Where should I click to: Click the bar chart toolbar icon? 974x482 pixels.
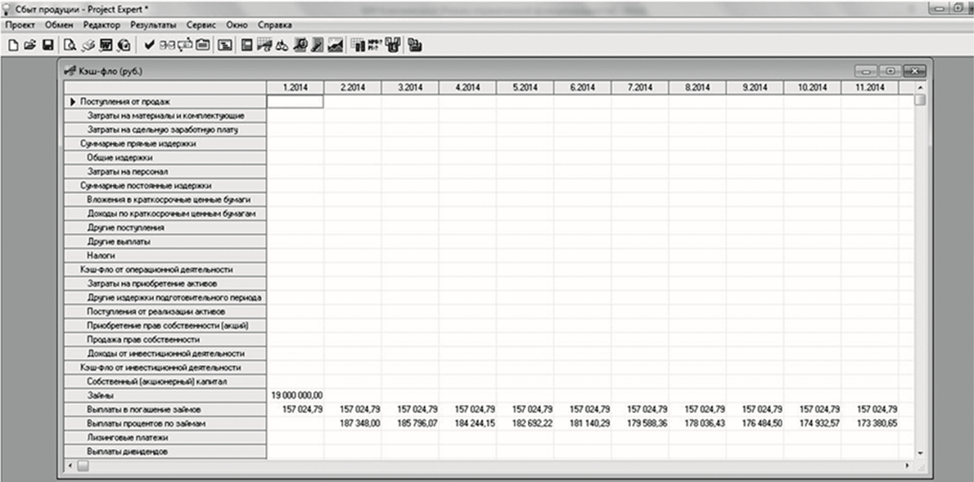tap(358, 45)
